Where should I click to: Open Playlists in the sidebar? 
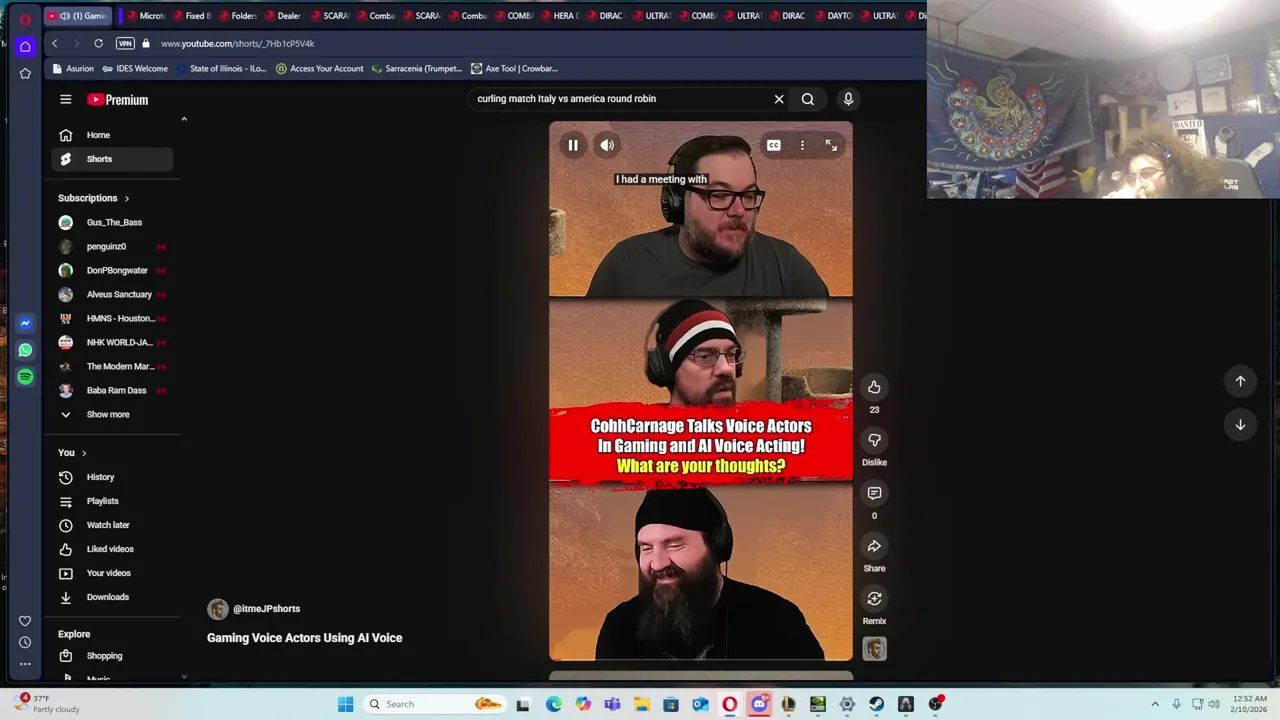tap(112, 501)
